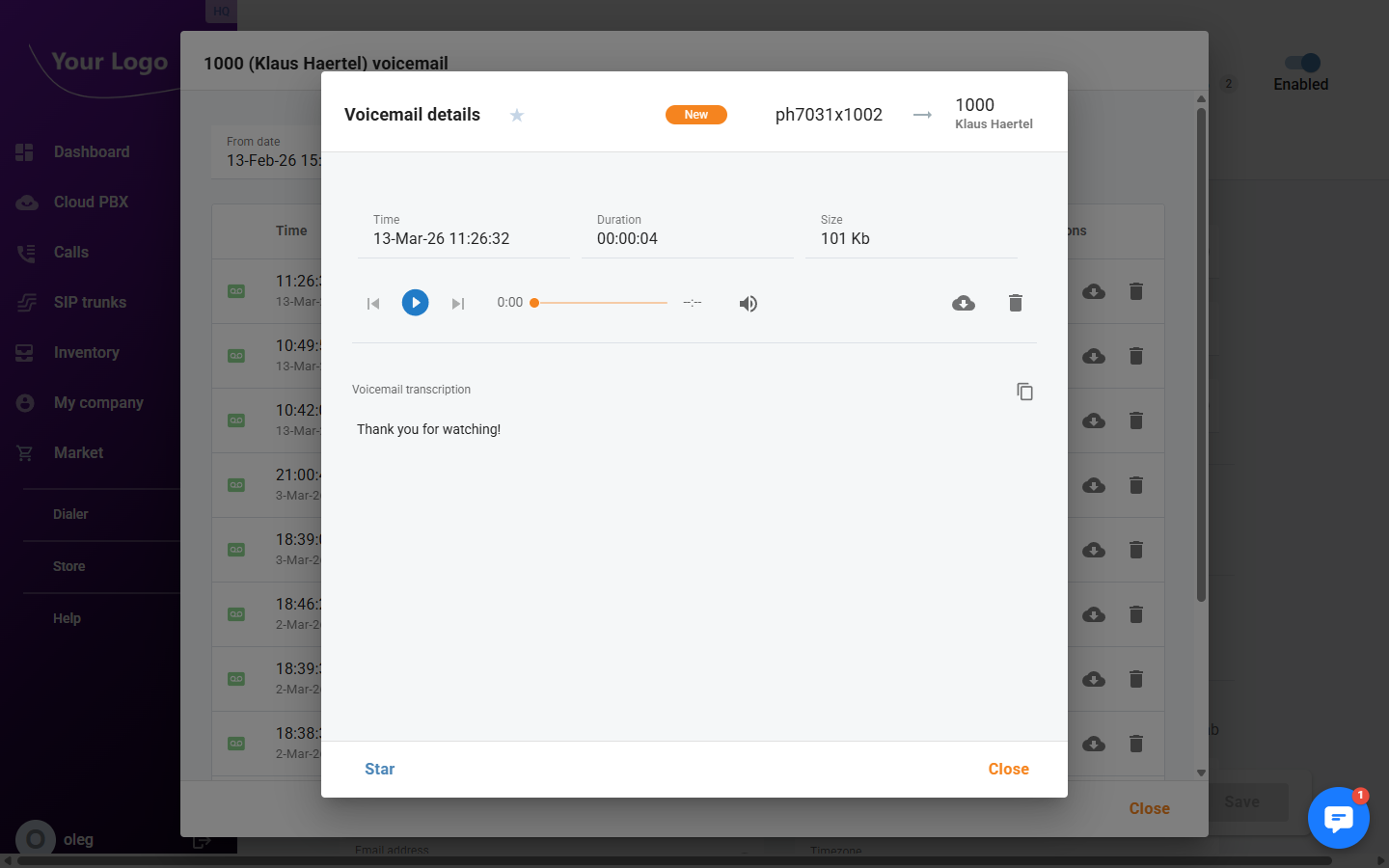Screen dimensions: 1389x868
Task: Delete the voicemail using the trash icon
Action: tap(1015, 303)
